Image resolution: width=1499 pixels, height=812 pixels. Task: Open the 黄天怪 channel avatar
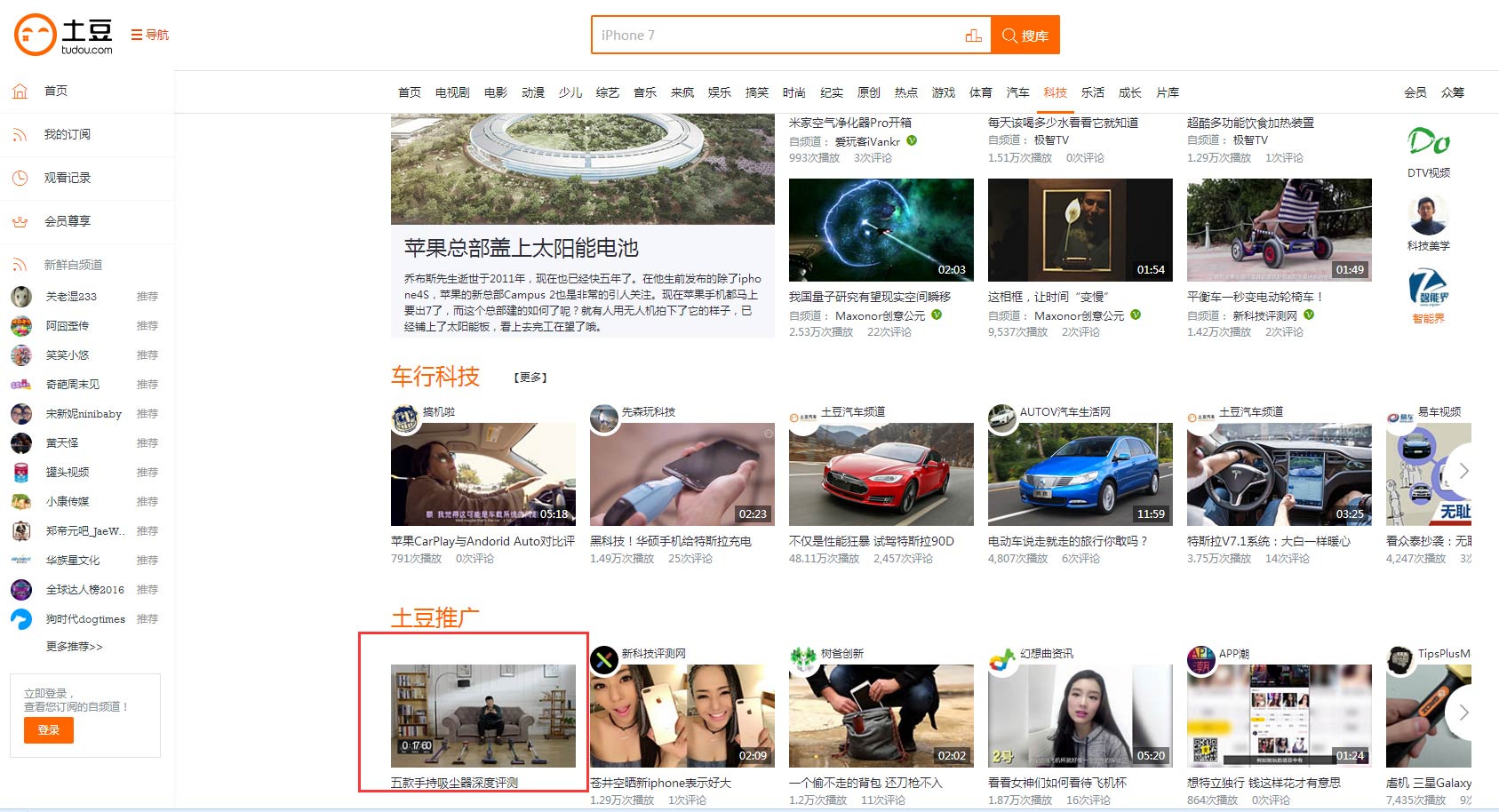point(21,443)
